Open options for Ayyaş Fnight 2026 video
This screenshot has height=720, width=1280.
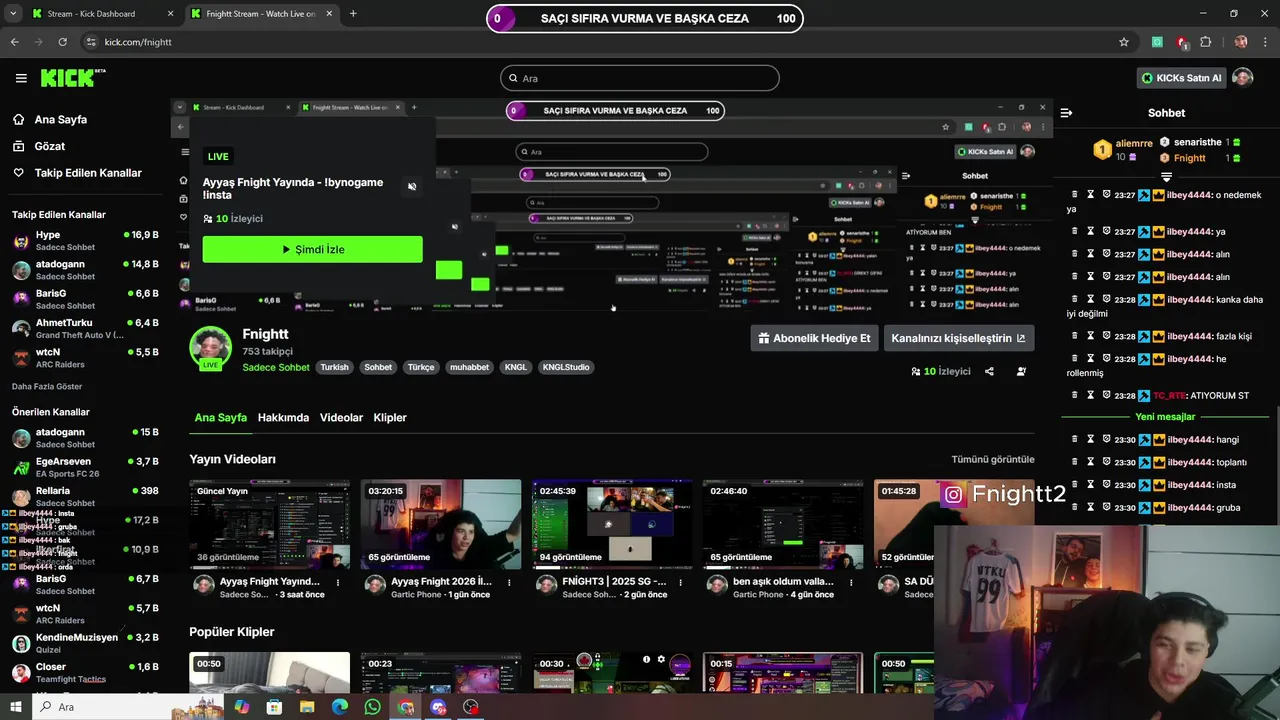coord(509,582)
